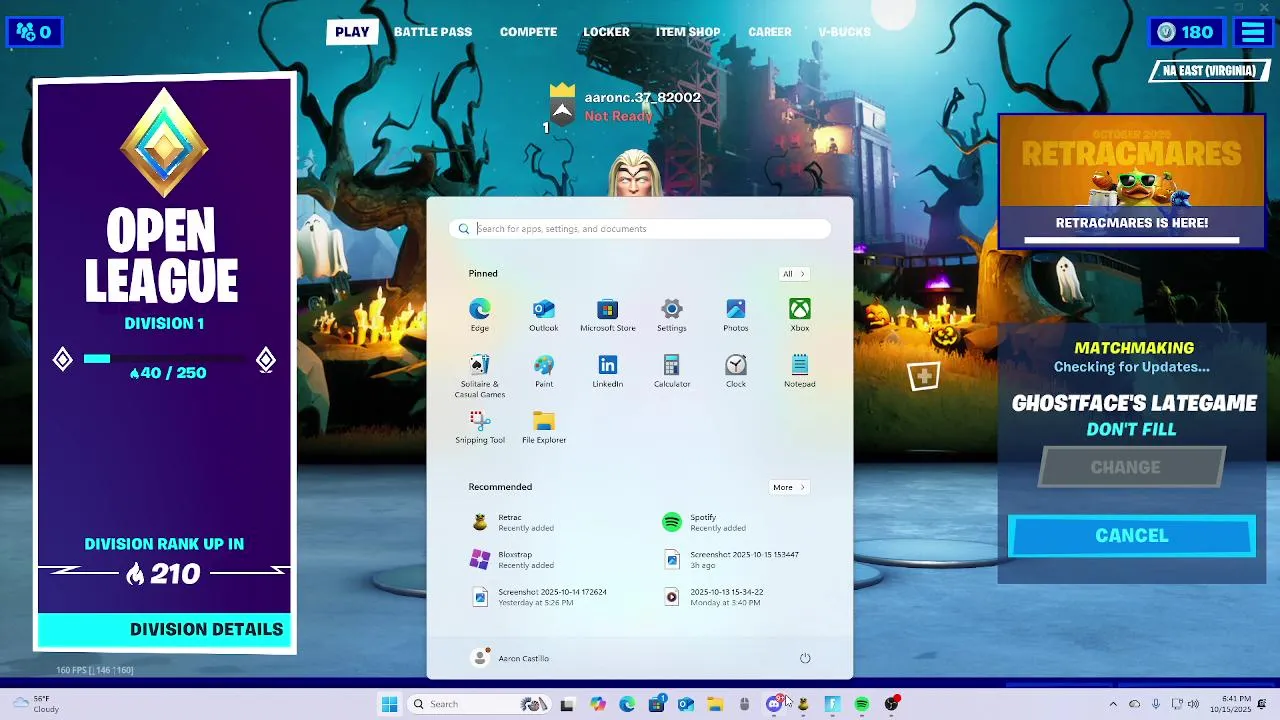Open NA EAST (VIRGINIA) region selector
1280x720 pixels.
[x=1208, y=71]
